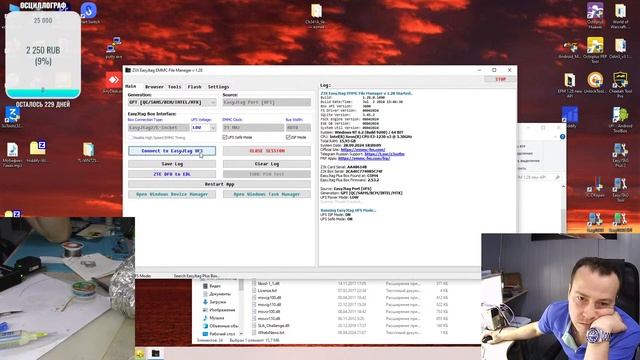
Task: Click Open Windows Task Manager button
Action: (x=267, y=195)
